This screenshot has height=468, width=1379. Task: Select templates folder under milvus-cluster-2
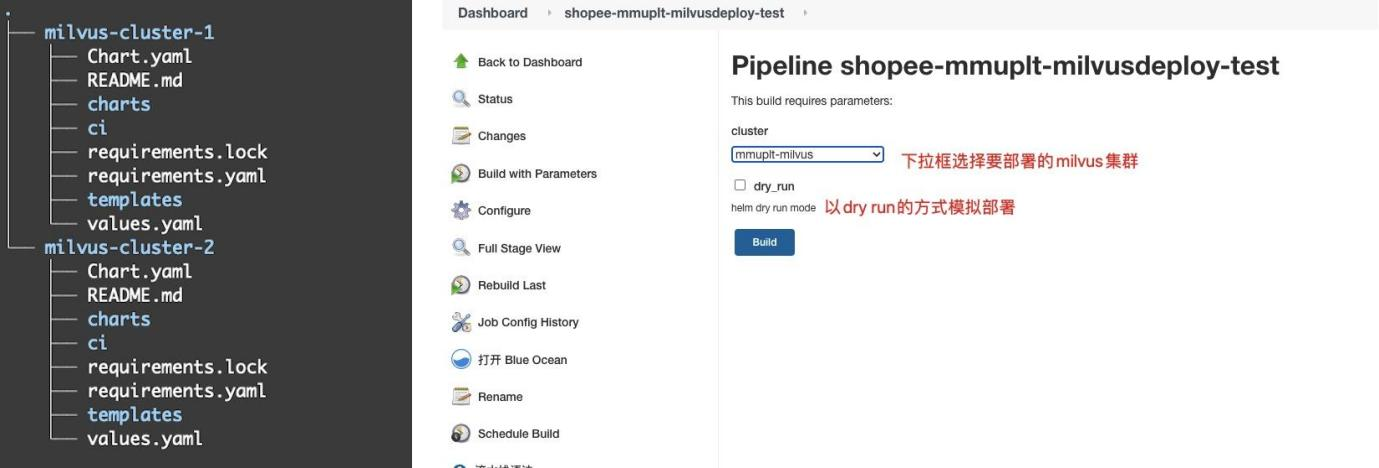pos(135,415)
